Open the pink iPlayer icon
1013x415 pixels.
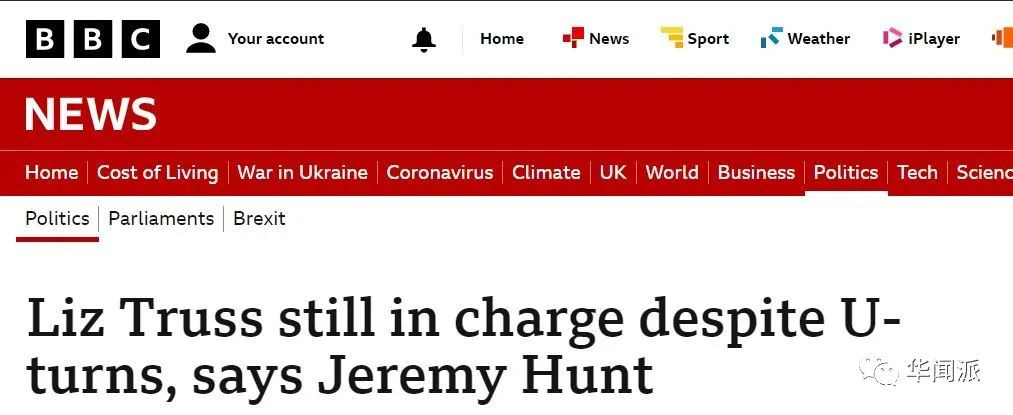[892, 38]
